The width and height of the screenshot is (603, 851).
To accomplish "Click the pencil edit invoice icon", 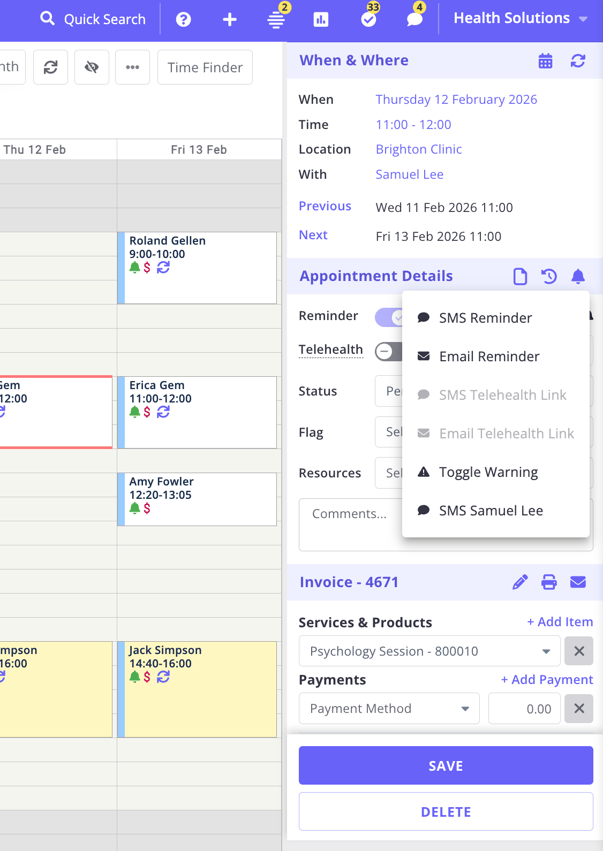I will click(520, 582).
